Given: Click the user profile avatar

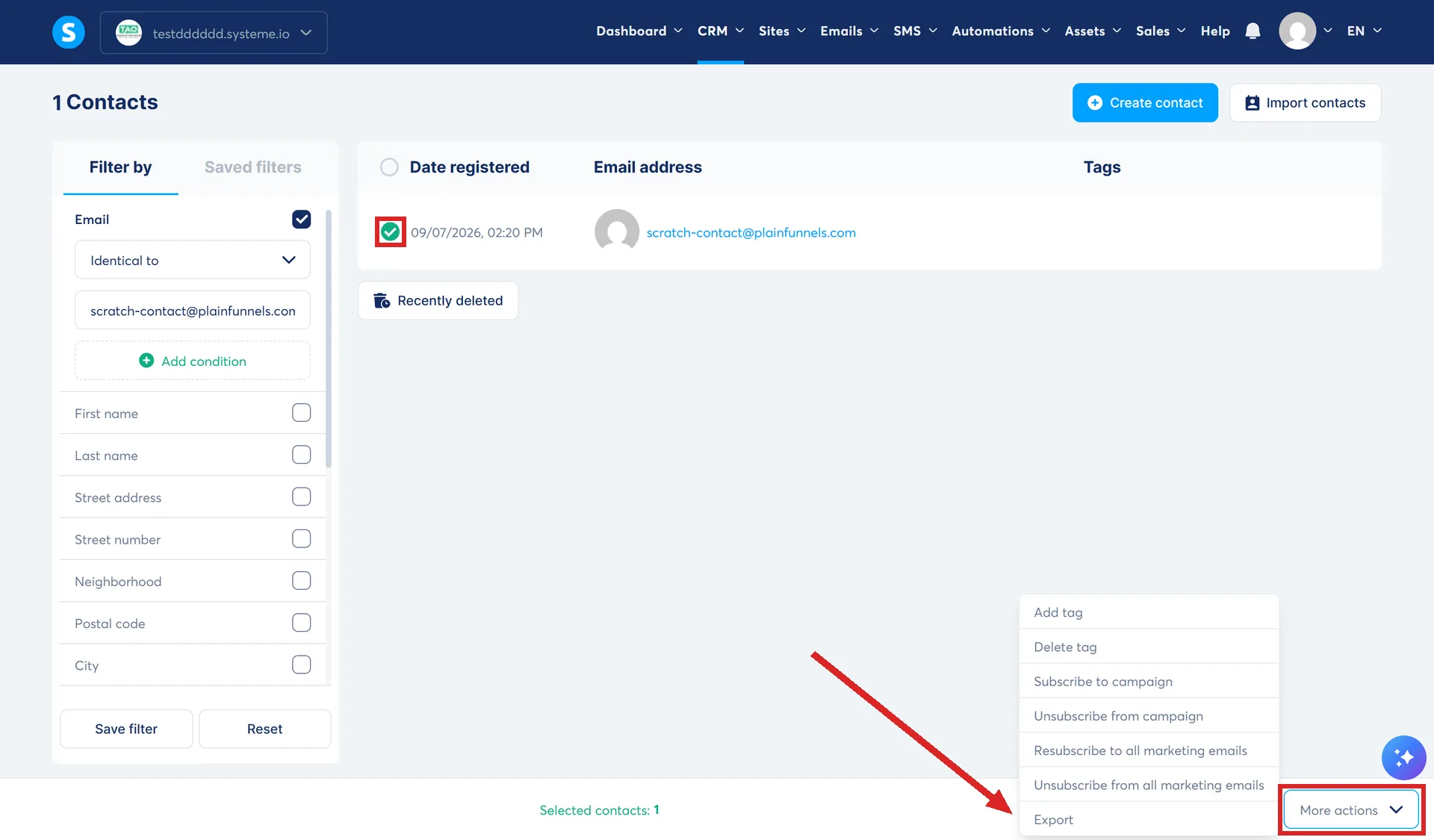Looking at the screenshot, I should pos(1297,31).
